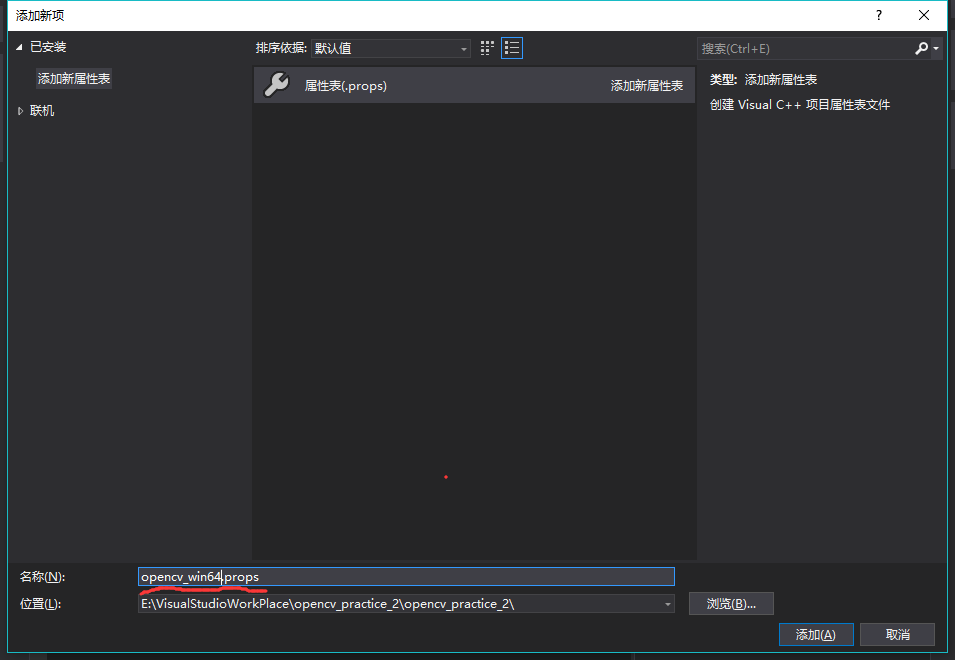Switch to medium icons list view
This screenshot has height=660, width=955.
coord(512,48)
